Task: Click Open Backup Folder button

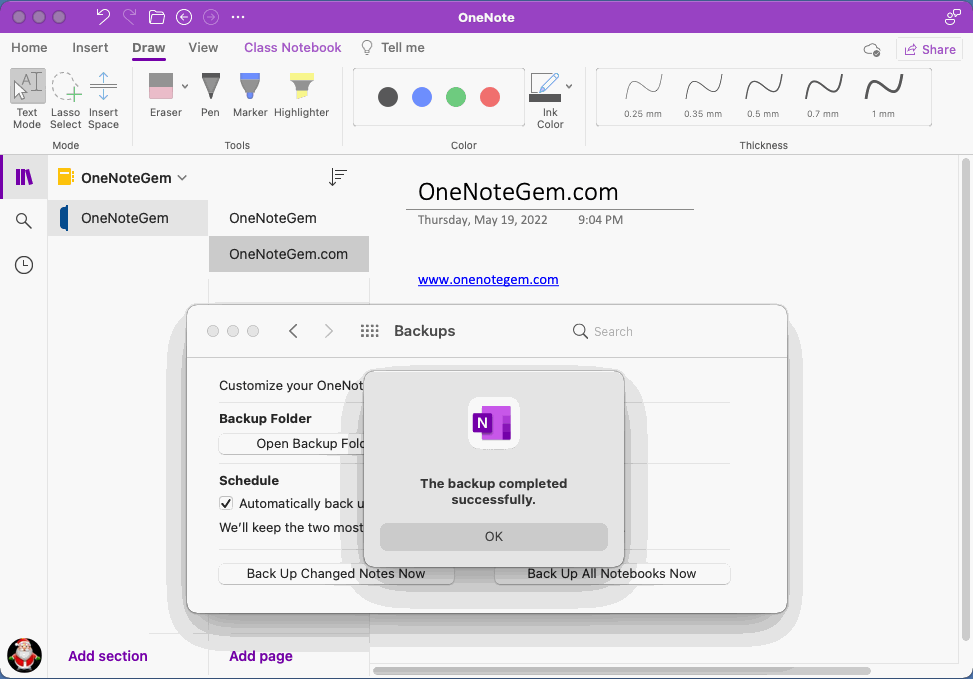Action: point(292,443)
